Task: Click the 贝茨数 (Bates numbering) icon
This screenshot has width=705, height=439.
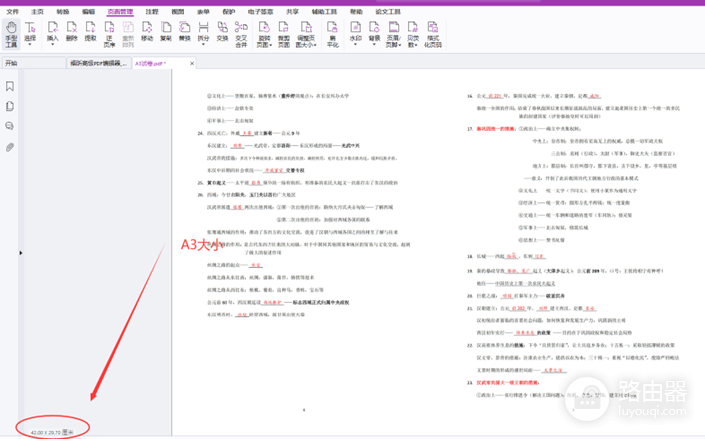Action: click(413, 28)
